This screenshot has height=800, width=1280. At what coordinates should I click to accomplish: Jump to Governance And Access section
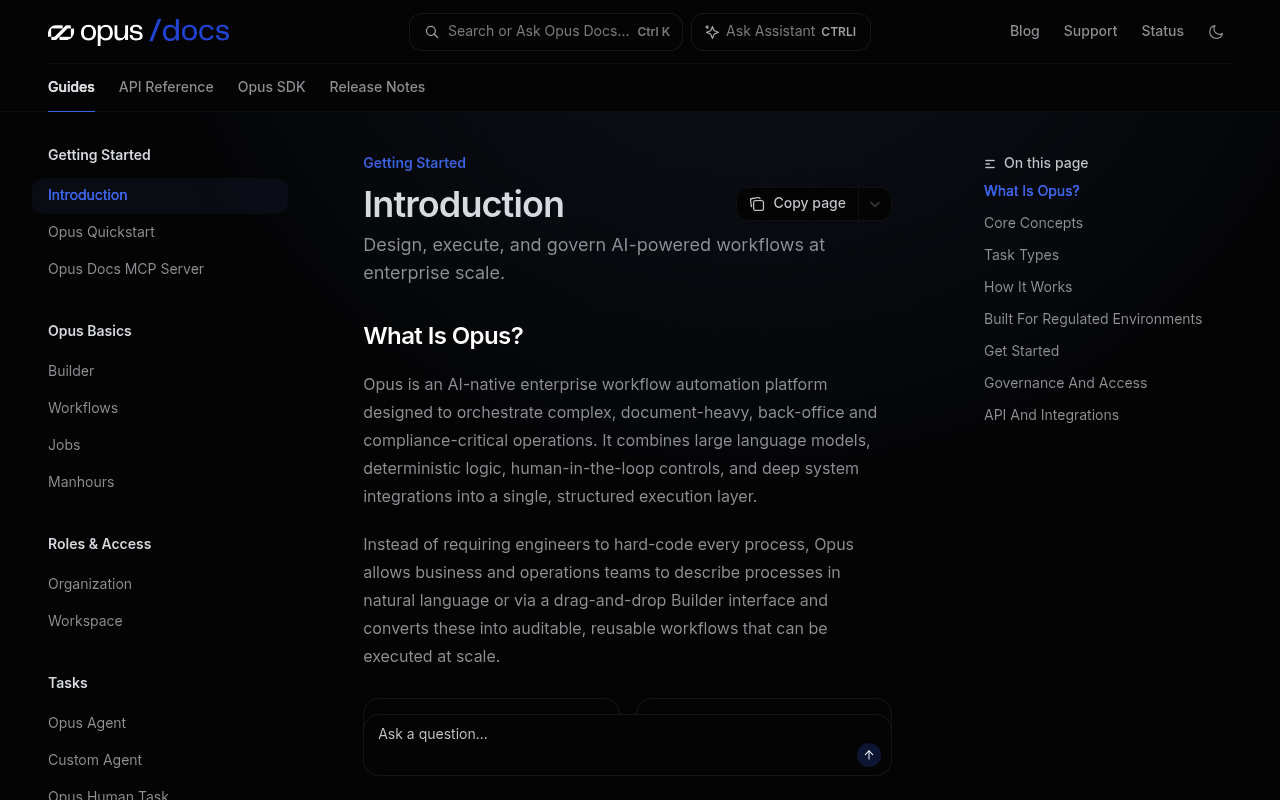(x=1065, y=383)
